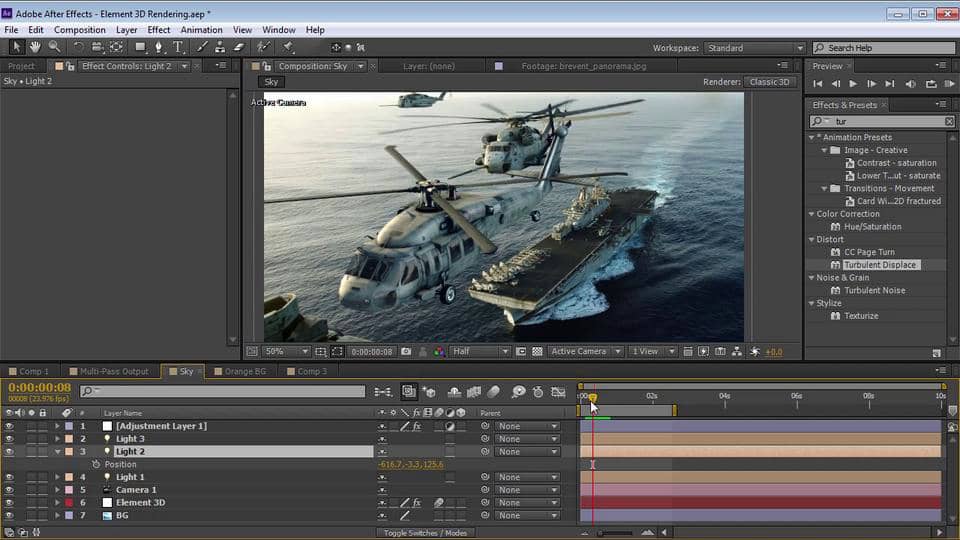Collapse the Distort effects category
Screen dimensions: 960x540
tap(812, 239)
